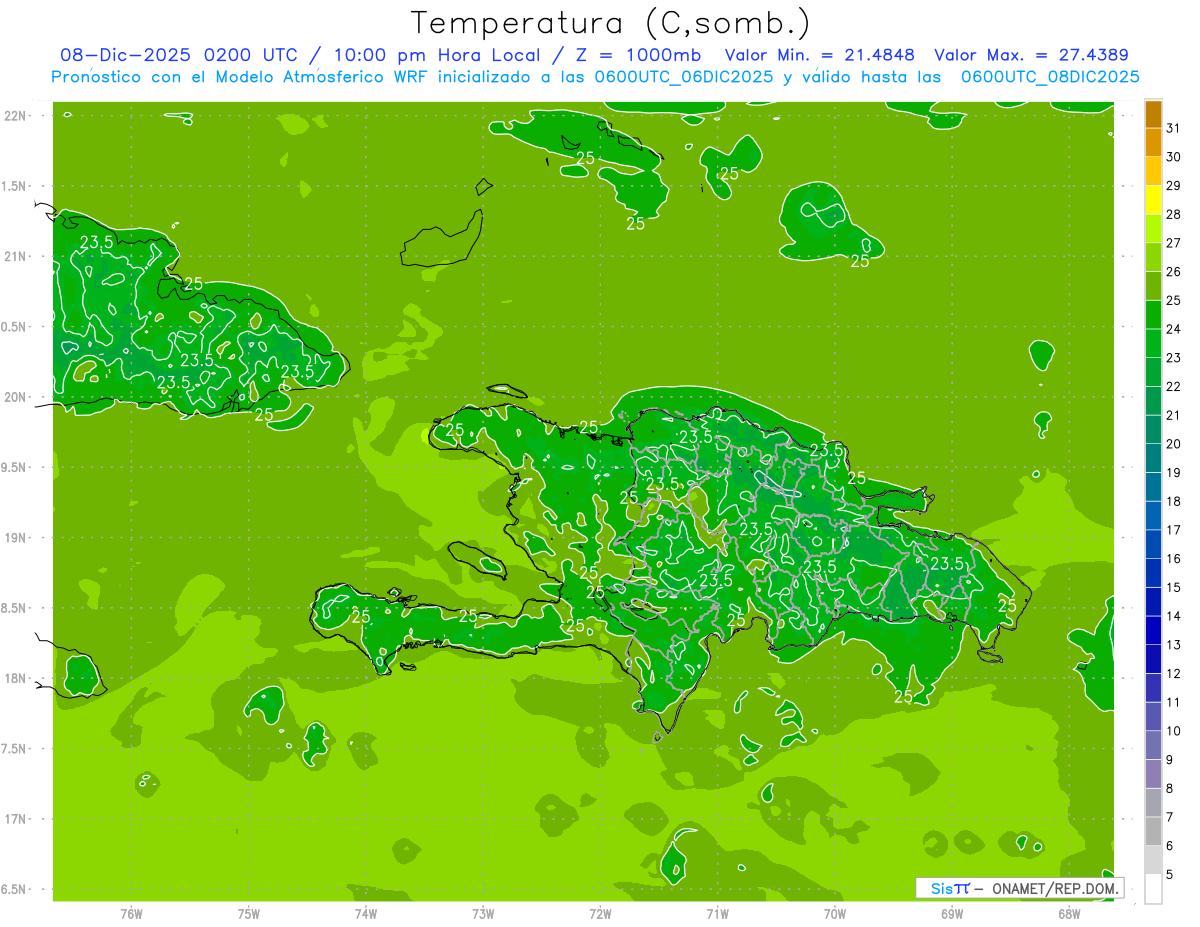Pick the purple swatch between 8 and 9
The height and width of the screenshot is (927, 1200).
coord(1153,774)
